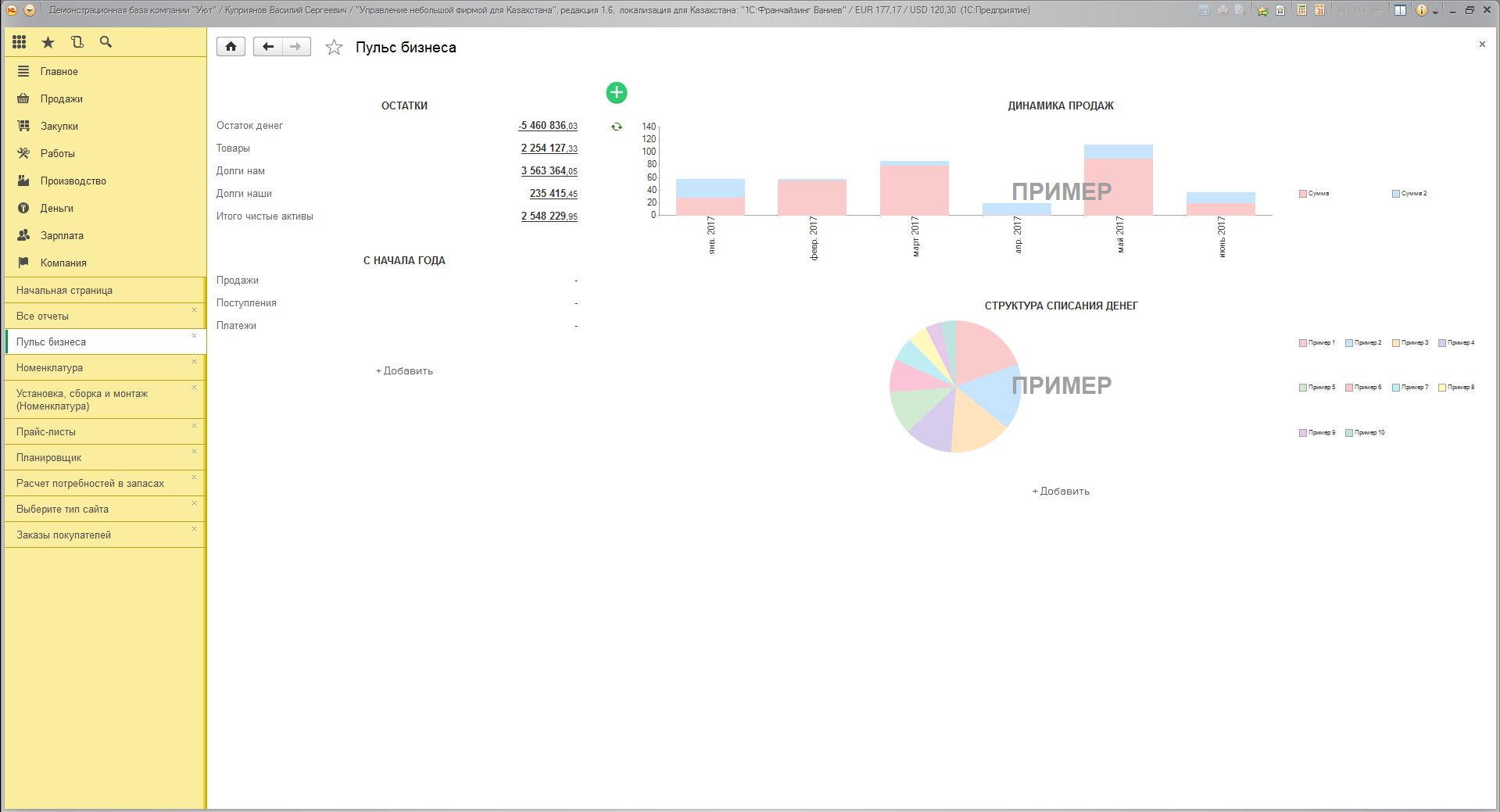Open the History scroll icon

point(77,42)
